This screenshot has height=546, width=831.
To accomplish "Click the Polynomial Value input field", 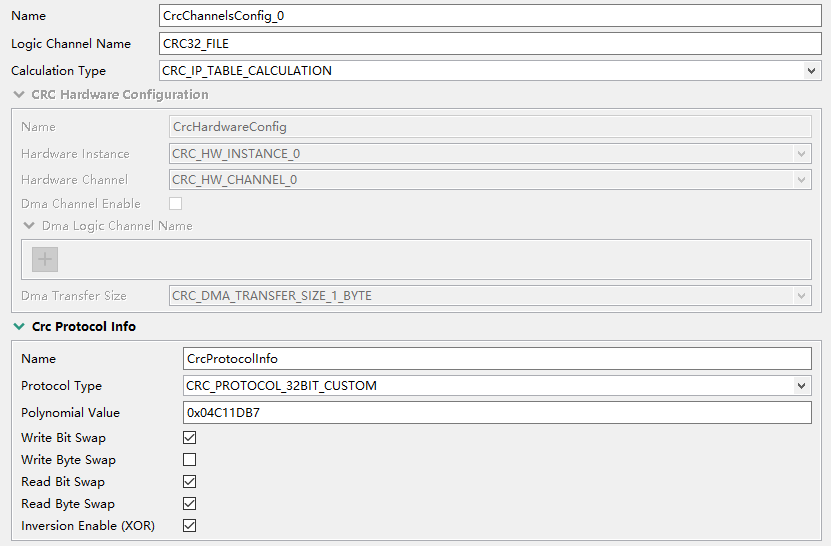I will [497, 413].
